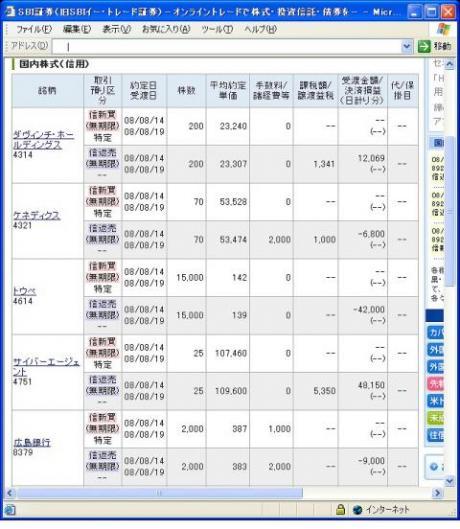Open the お気に入り(A) menu

(x=166, y=29)
